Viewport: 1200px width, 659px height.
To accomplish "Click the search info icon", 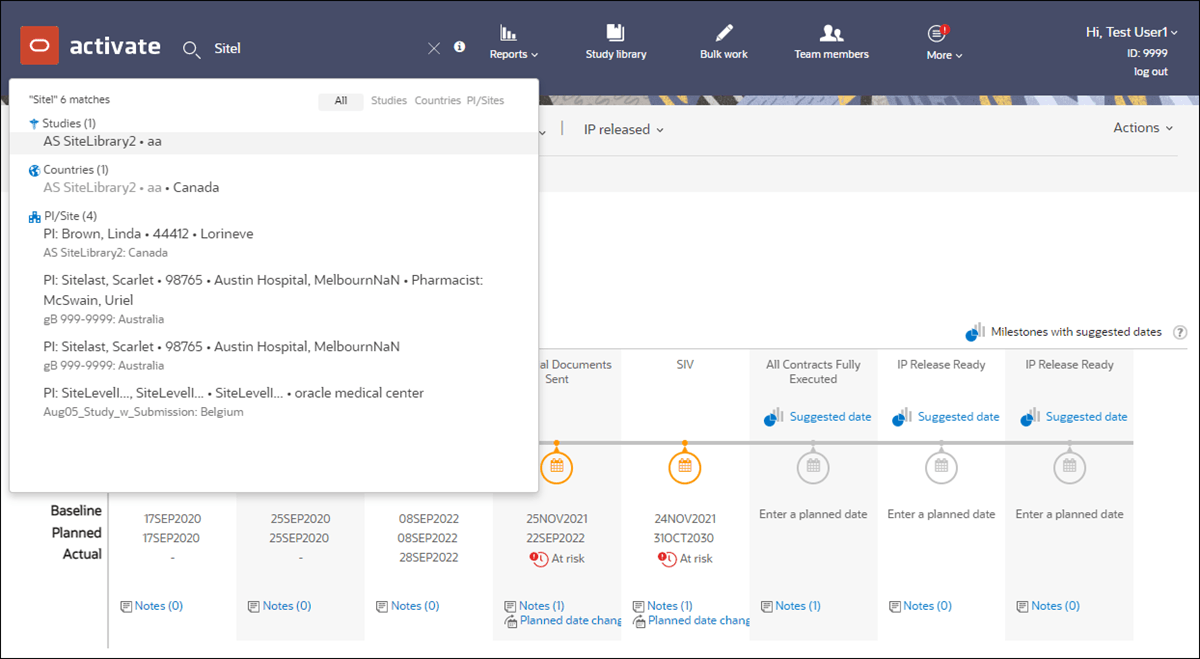I will click(460, 46).
